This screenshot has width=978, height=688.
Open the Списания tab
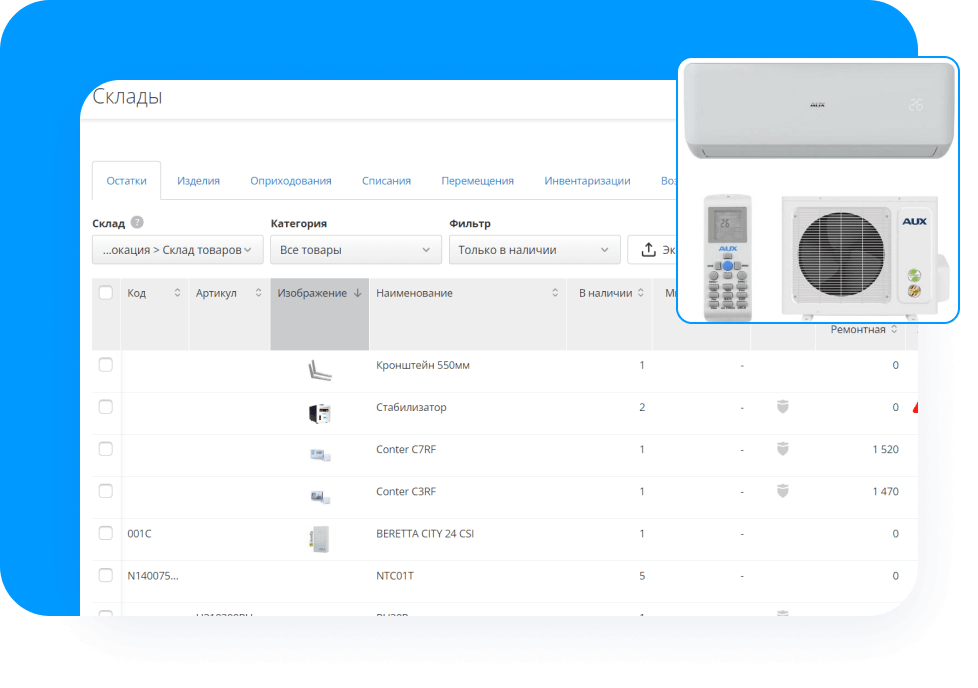pos(386,181)
